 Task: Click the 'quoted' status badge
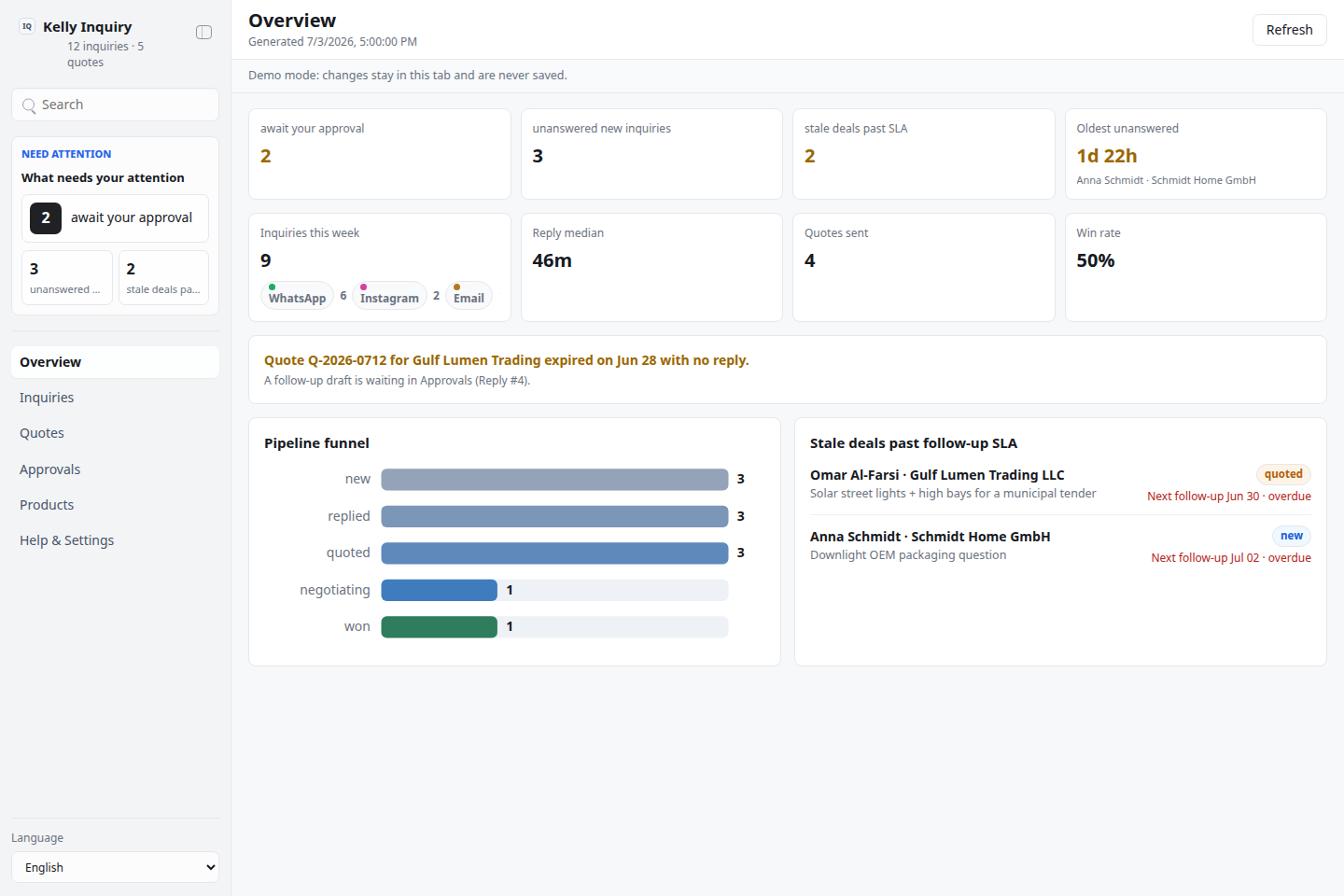point(1283,474)
